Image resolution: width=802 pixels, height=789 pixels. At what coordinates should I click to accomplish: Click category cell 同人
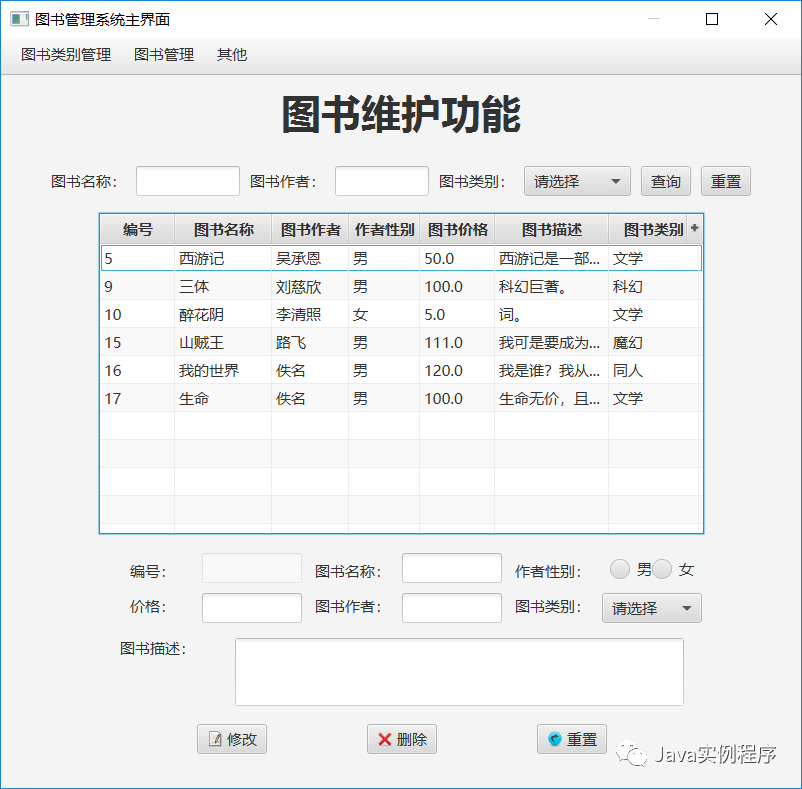click(654, 371)
